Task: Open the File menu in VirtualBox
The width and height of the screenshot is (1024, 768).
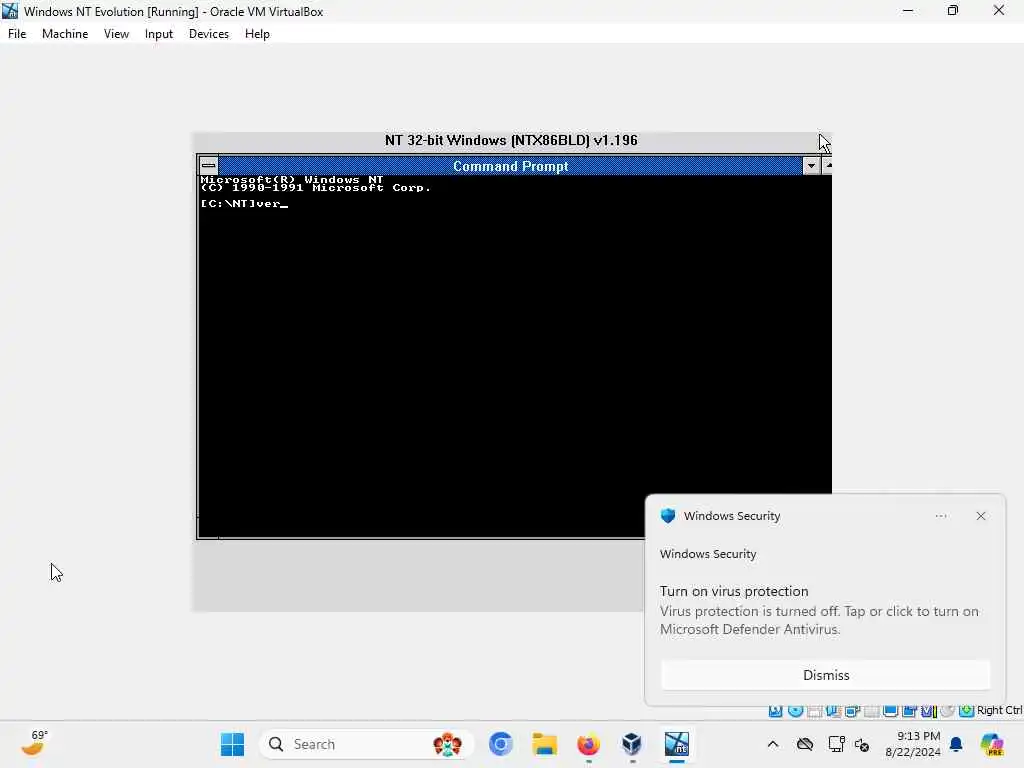Action: tap(17, 34)
